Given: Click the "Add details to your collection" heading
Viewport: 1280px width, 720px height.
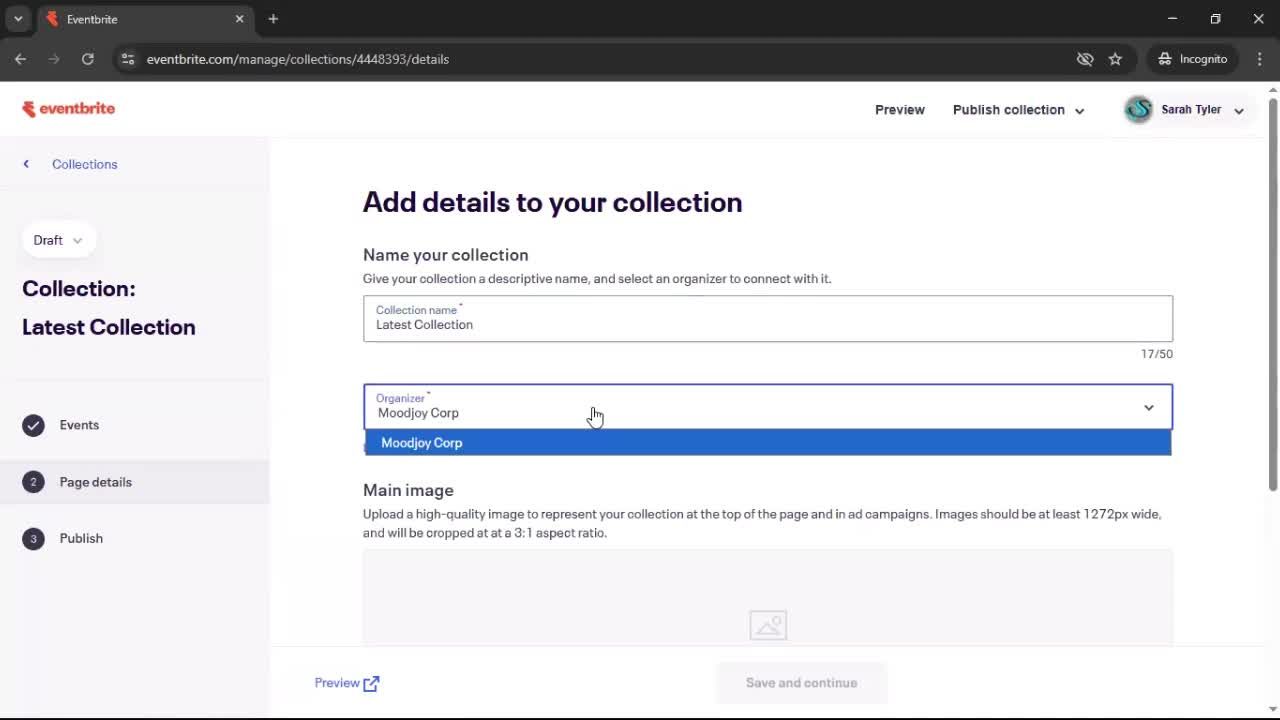Looking at the screenshot, I should tap(552, 202).
